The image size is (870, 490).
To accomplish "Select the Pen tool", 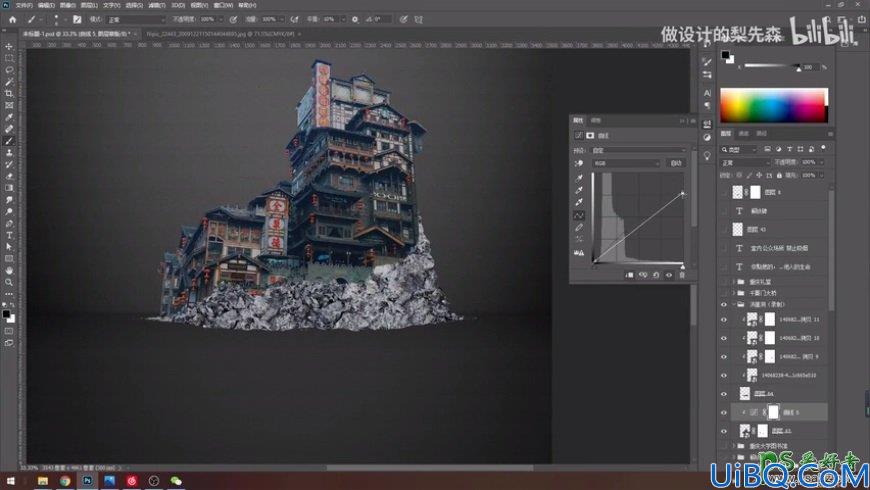I will tap(9, 223).
